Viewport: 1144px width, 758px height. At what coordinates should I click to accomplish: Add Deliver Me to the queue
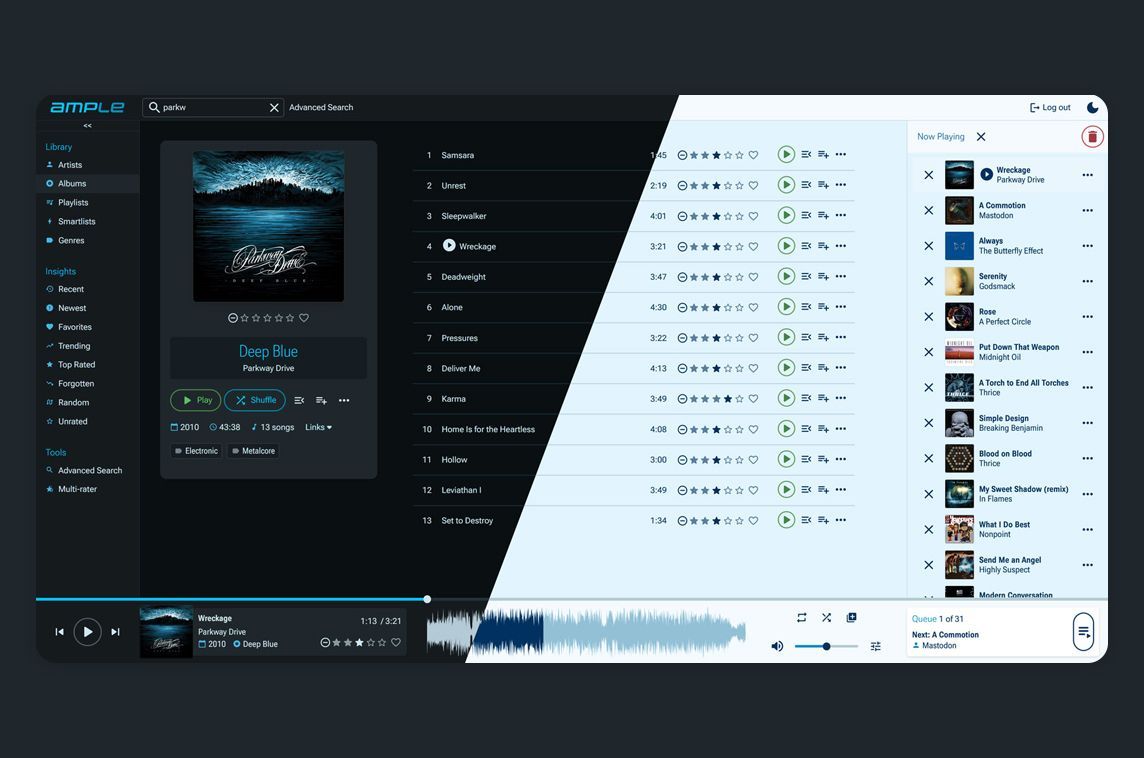click(x=824, y=368)
